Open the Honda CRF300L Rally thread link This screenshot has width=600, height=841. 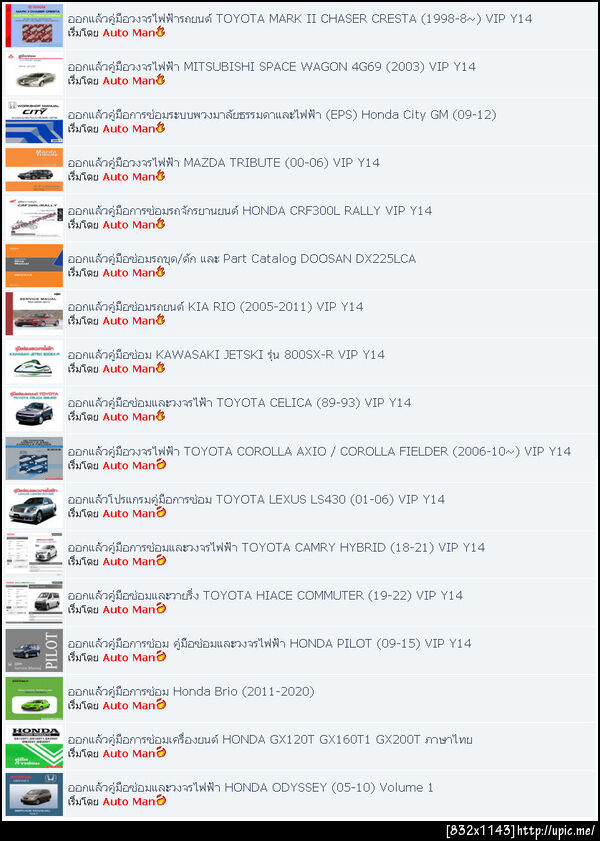(x=249, y=210)
